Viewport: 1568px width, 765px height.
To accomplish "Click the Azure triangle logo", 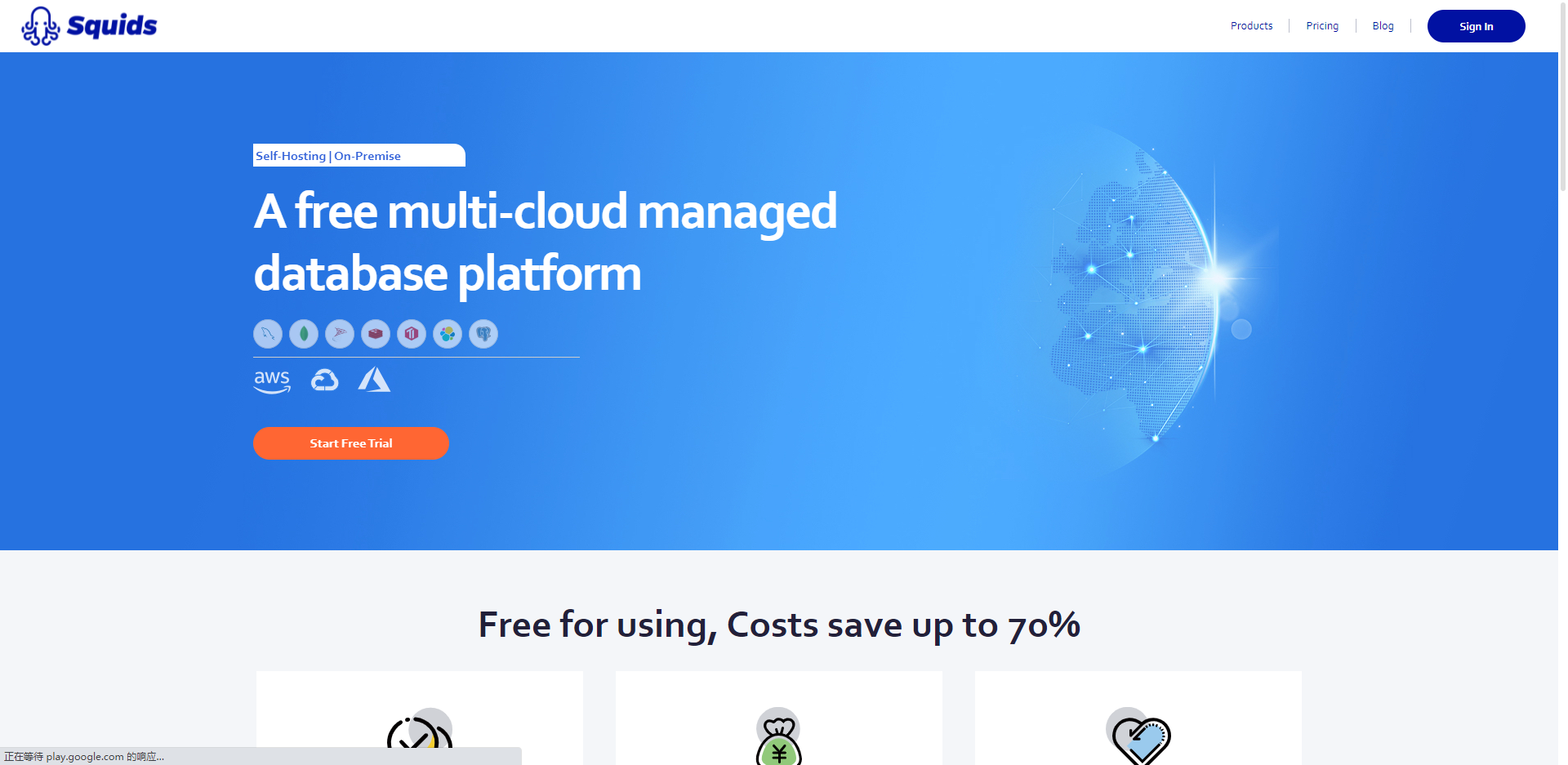I will click(374, 380).
